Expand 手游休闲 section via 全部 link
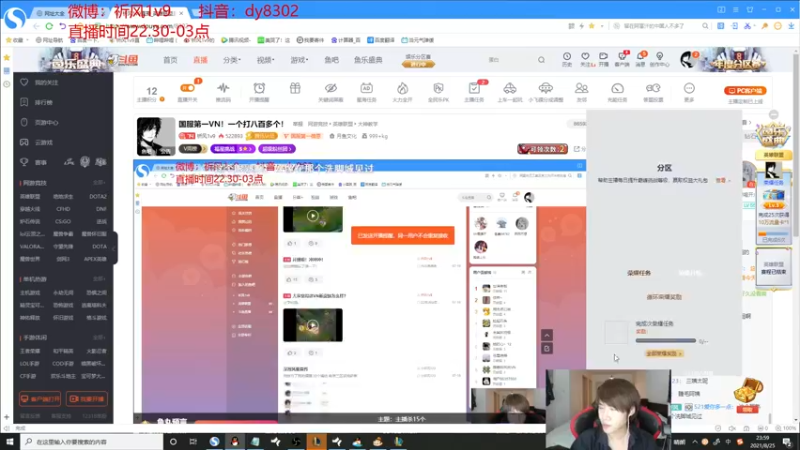 point(99,337)
